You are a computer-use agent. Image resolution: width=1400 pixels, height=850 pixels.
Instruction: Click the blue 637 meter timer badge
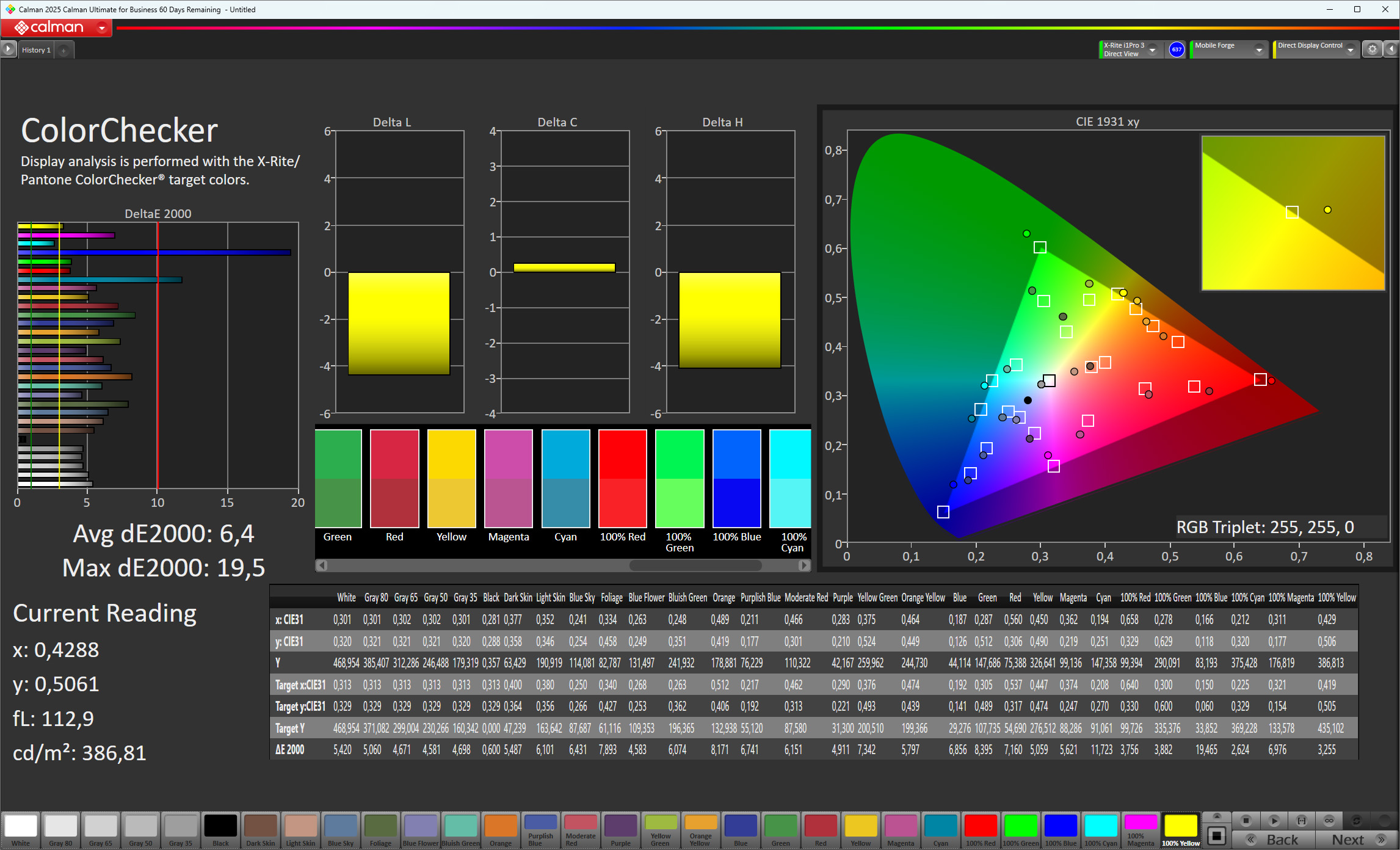point(1176,49)
